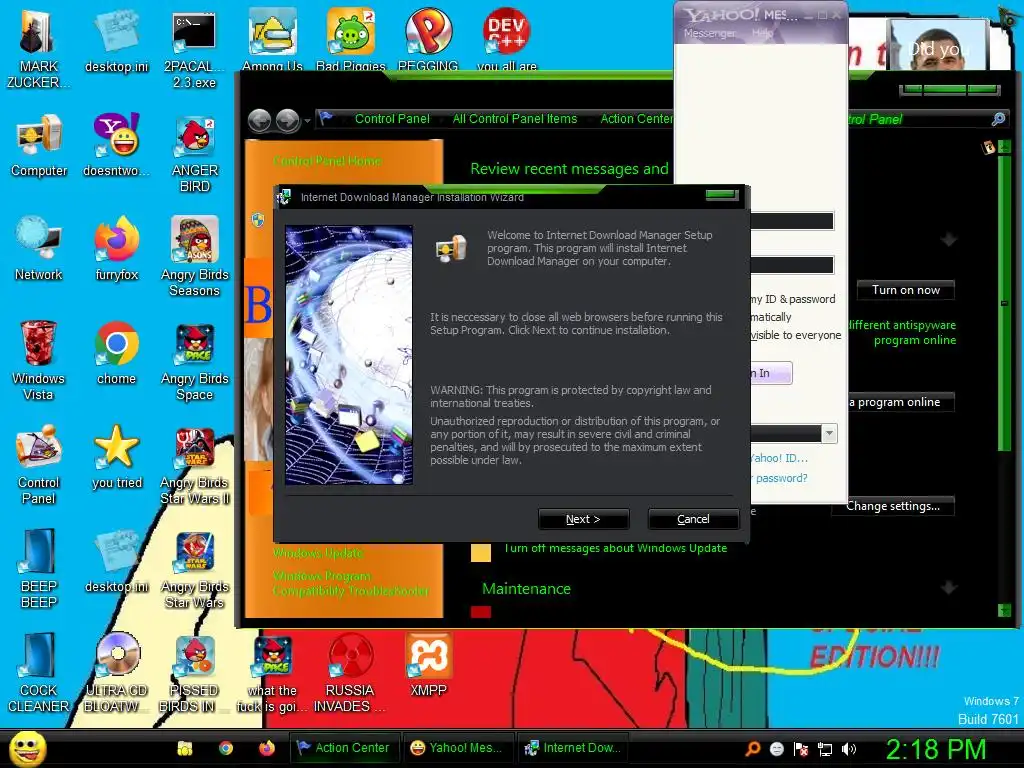This screenshot has width=1024, height=768.
Task: Open Windows Update sidebar link
Action: (x=317, y=553)
